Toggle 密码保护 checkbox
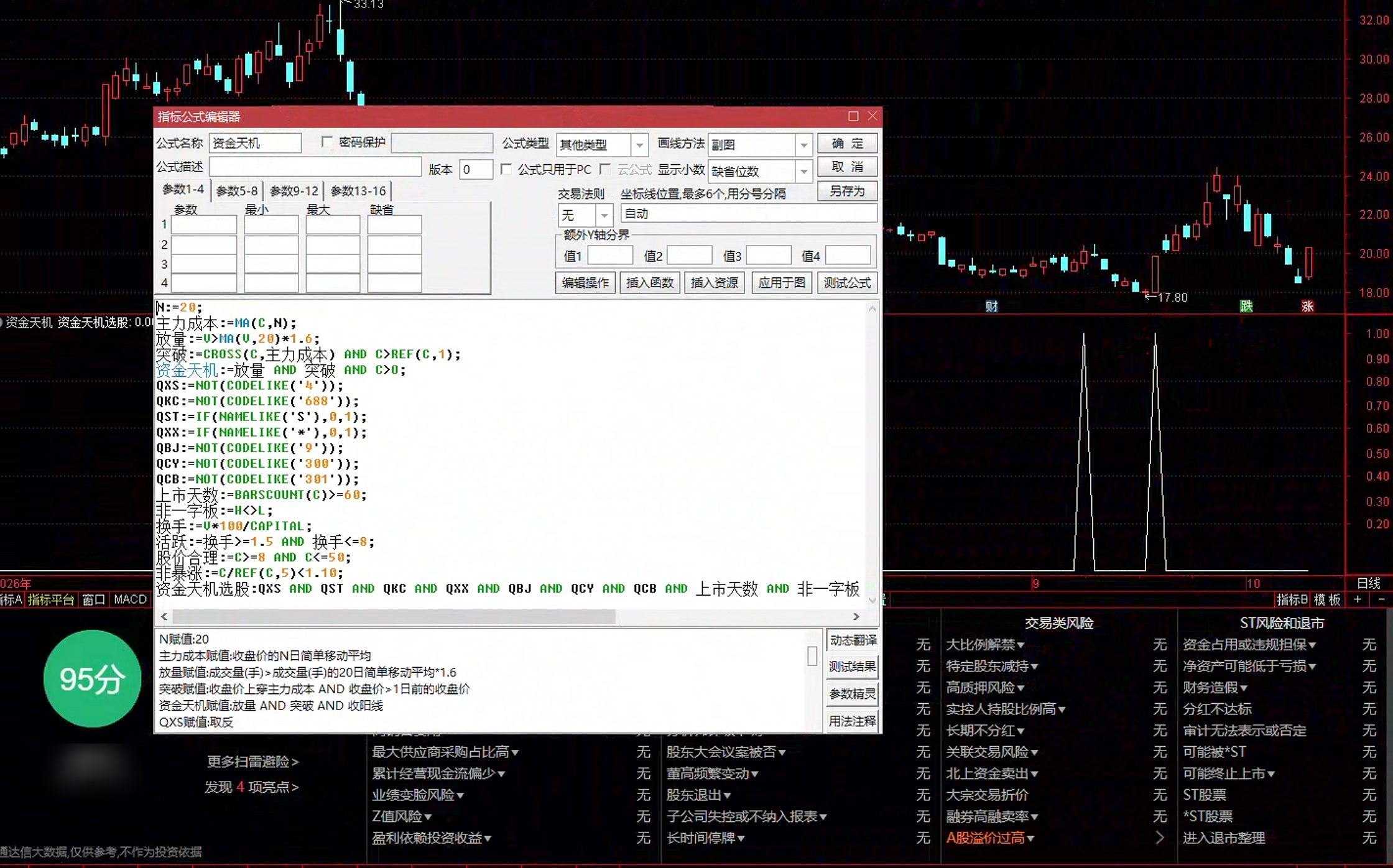This screenshot has width=1393, height=868. [327, 142]
